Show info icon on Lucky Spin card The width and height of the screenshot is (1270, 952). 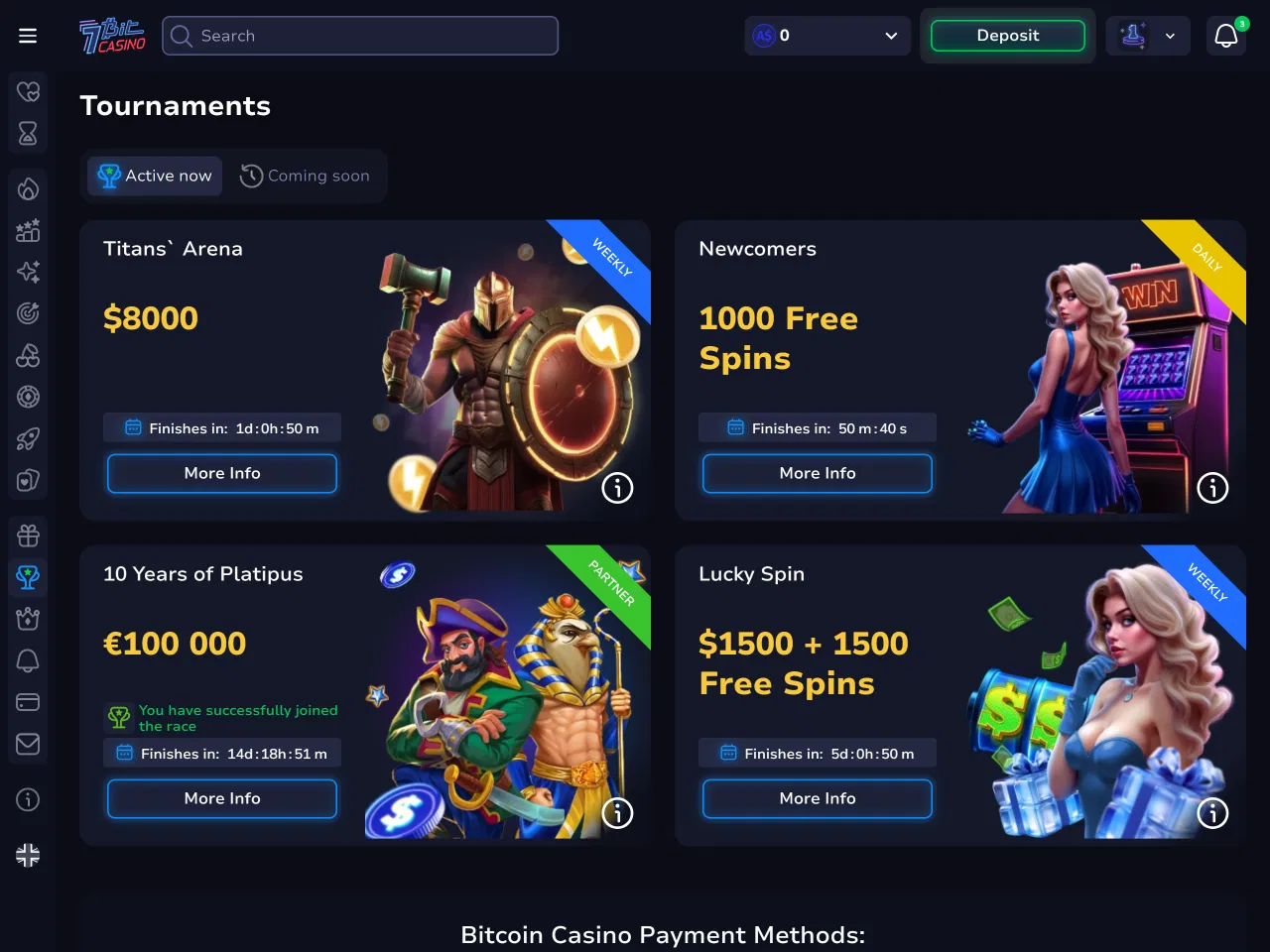pos(1212,813)
